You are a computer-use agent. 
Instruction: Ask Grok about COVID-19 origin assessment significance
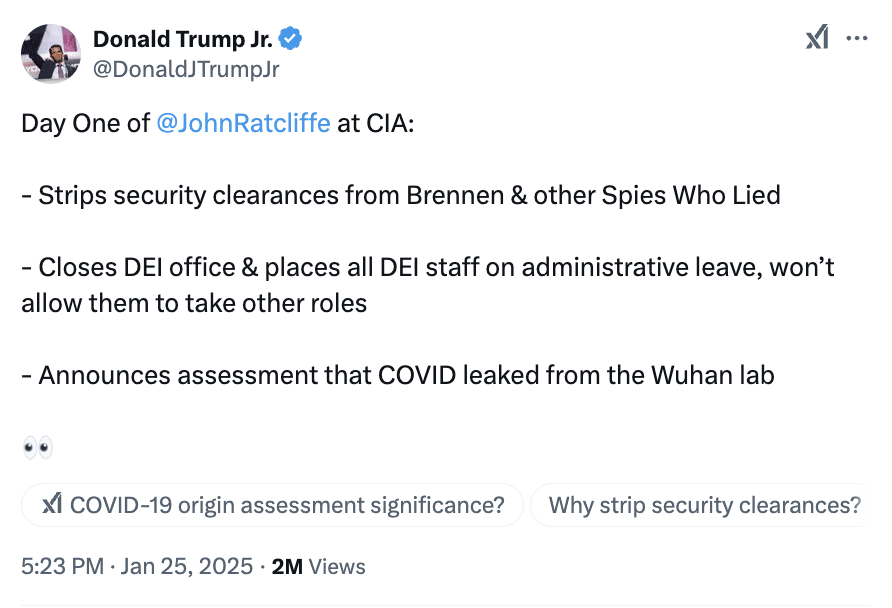click(272, 506)
